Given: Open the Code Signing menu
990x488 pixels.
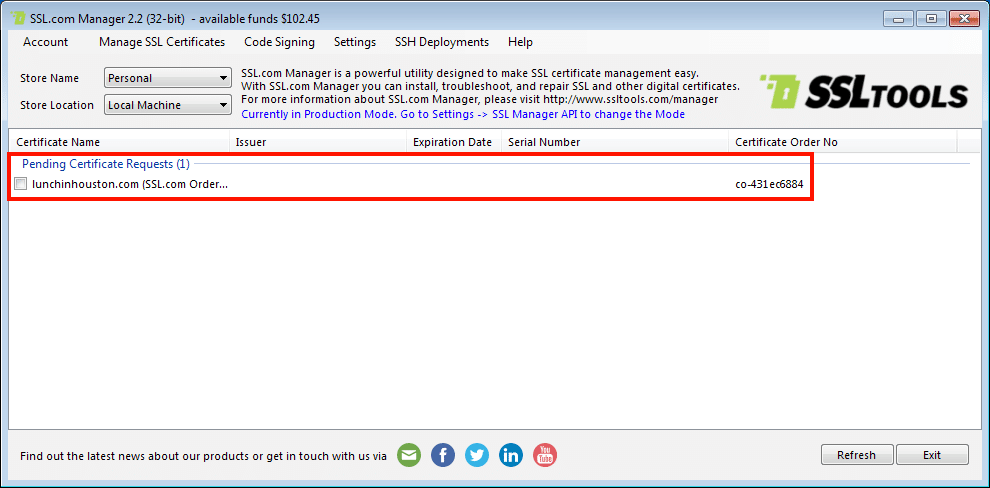Looking at the screenshot, I should pos(279,42).
